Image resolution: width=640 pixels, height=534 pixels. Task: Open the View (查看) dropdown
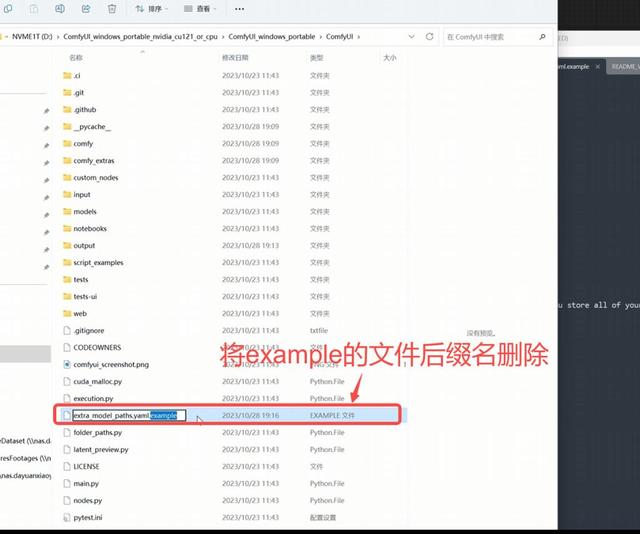[x=200, y=9]
